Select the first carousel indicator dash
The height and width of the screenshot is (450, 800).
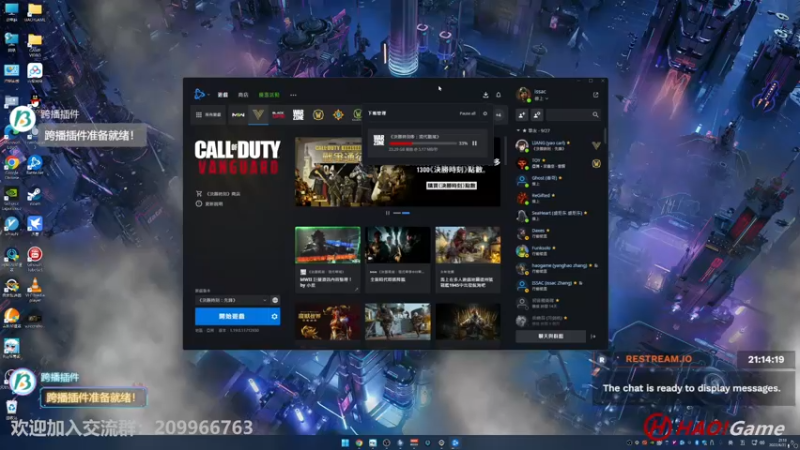tap(396, 213)
